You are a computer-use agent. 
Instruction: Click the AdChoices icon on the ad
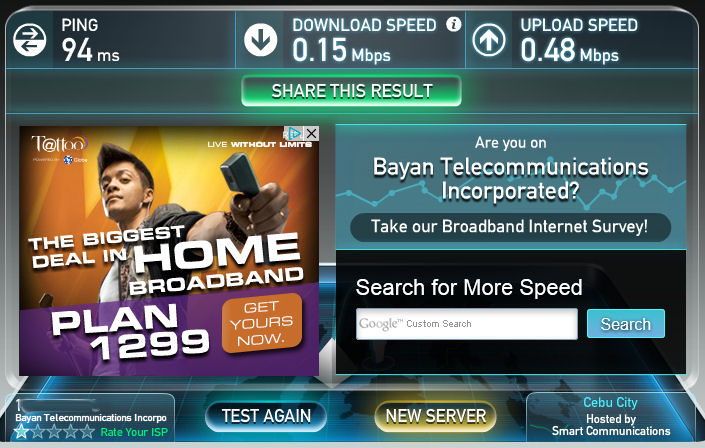[x=294, y=133]
